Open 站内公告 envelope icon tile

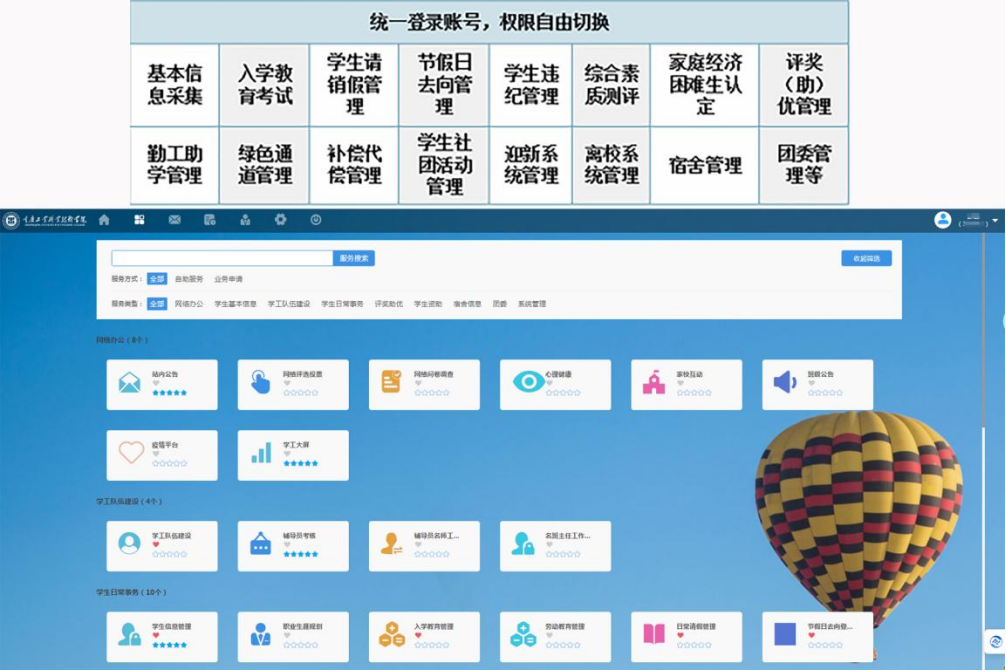pyautogui.click(x=130, y=382)
